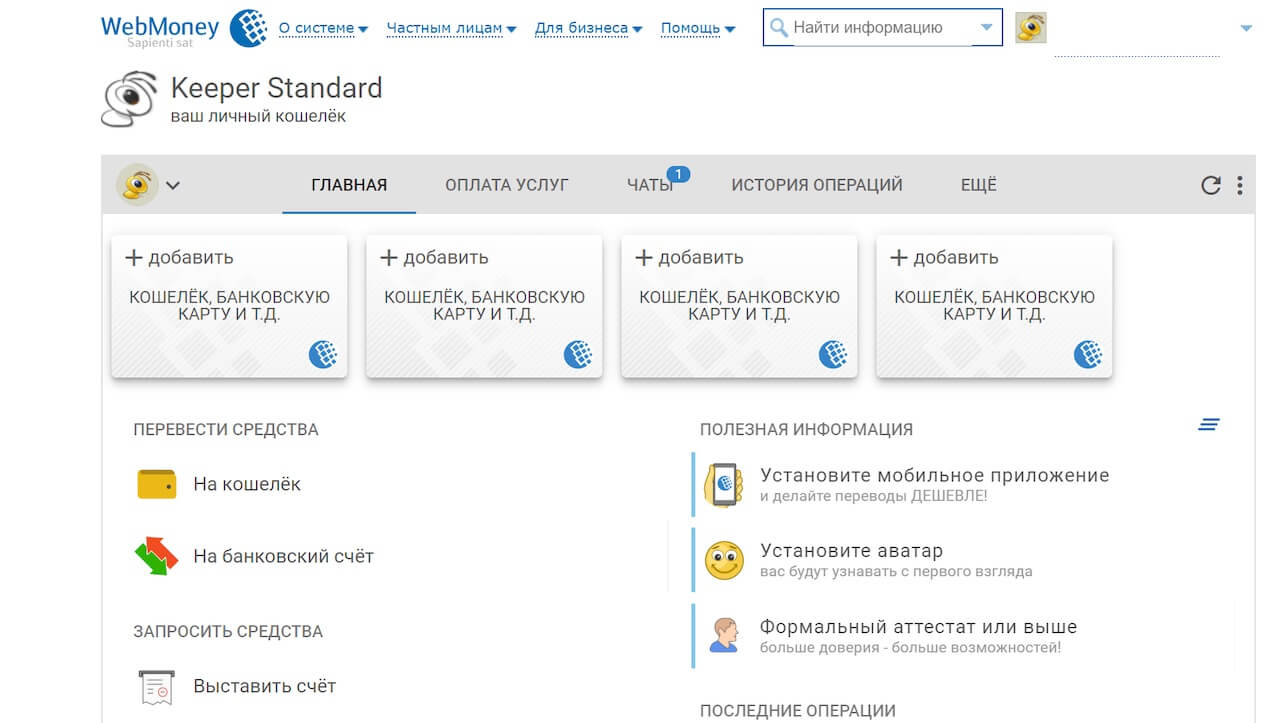Image resolution: width=1280 pixels, height=723 pixels.
Task: Expand the Для бизнеса menu
Action: pos(588,28)
